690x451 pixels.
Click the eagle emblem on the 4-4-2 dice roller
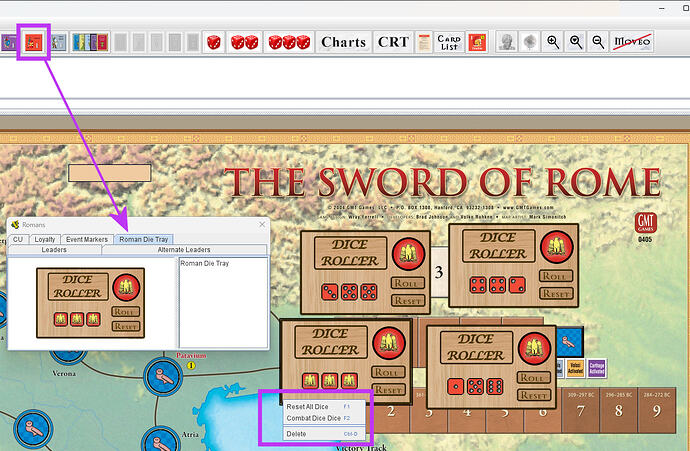[556, 247]
